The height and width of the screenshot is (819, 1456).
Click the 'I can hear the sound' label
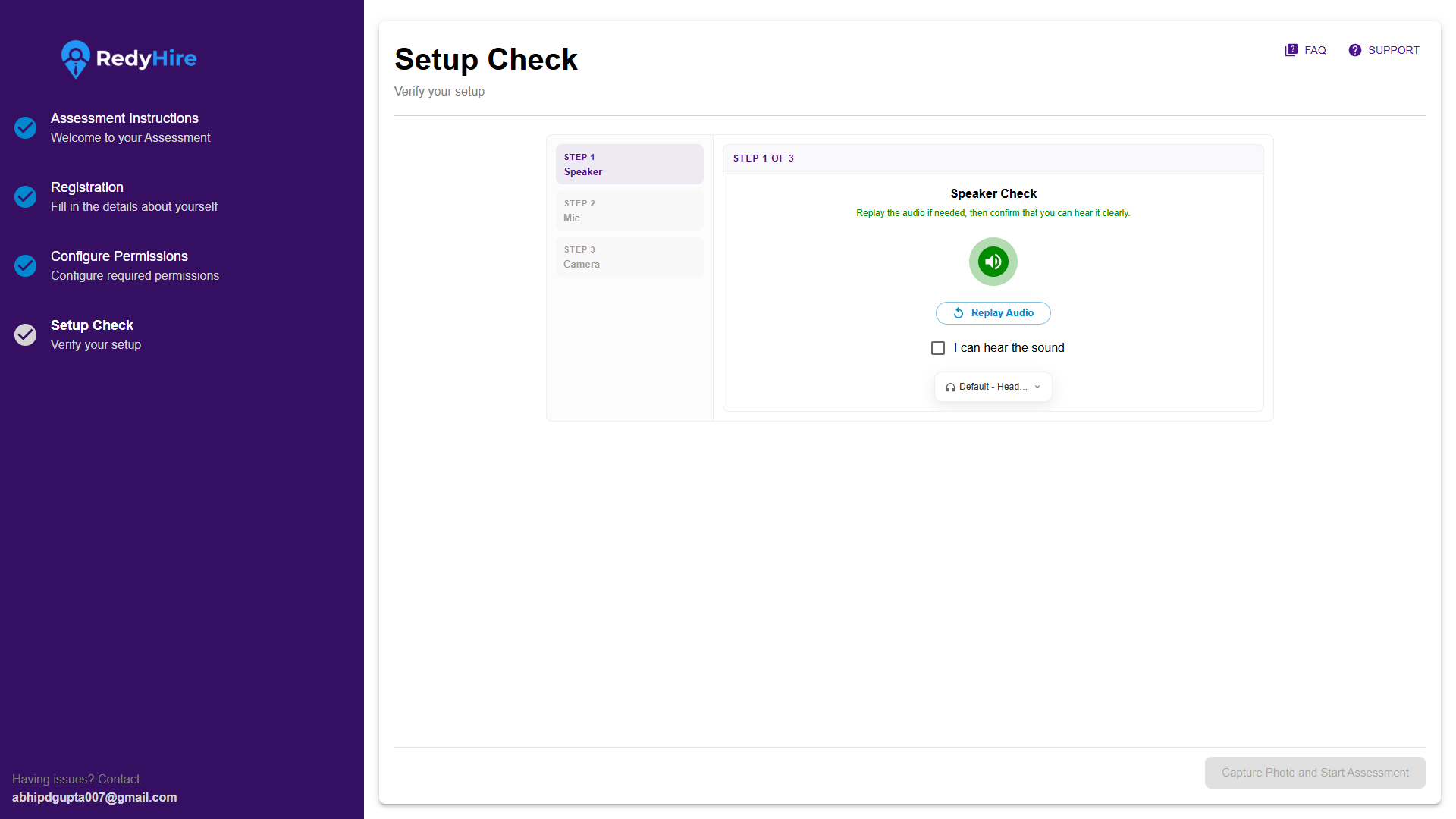pyautogui.click(x=1009, y=348)
